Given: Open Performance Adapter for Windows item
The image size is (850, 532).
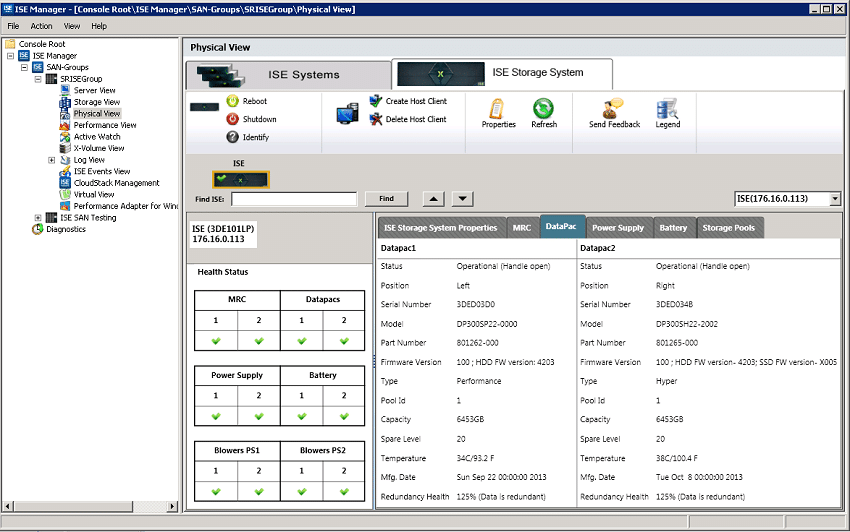Looking at the screenshot, I should click(x=126, y=206).
